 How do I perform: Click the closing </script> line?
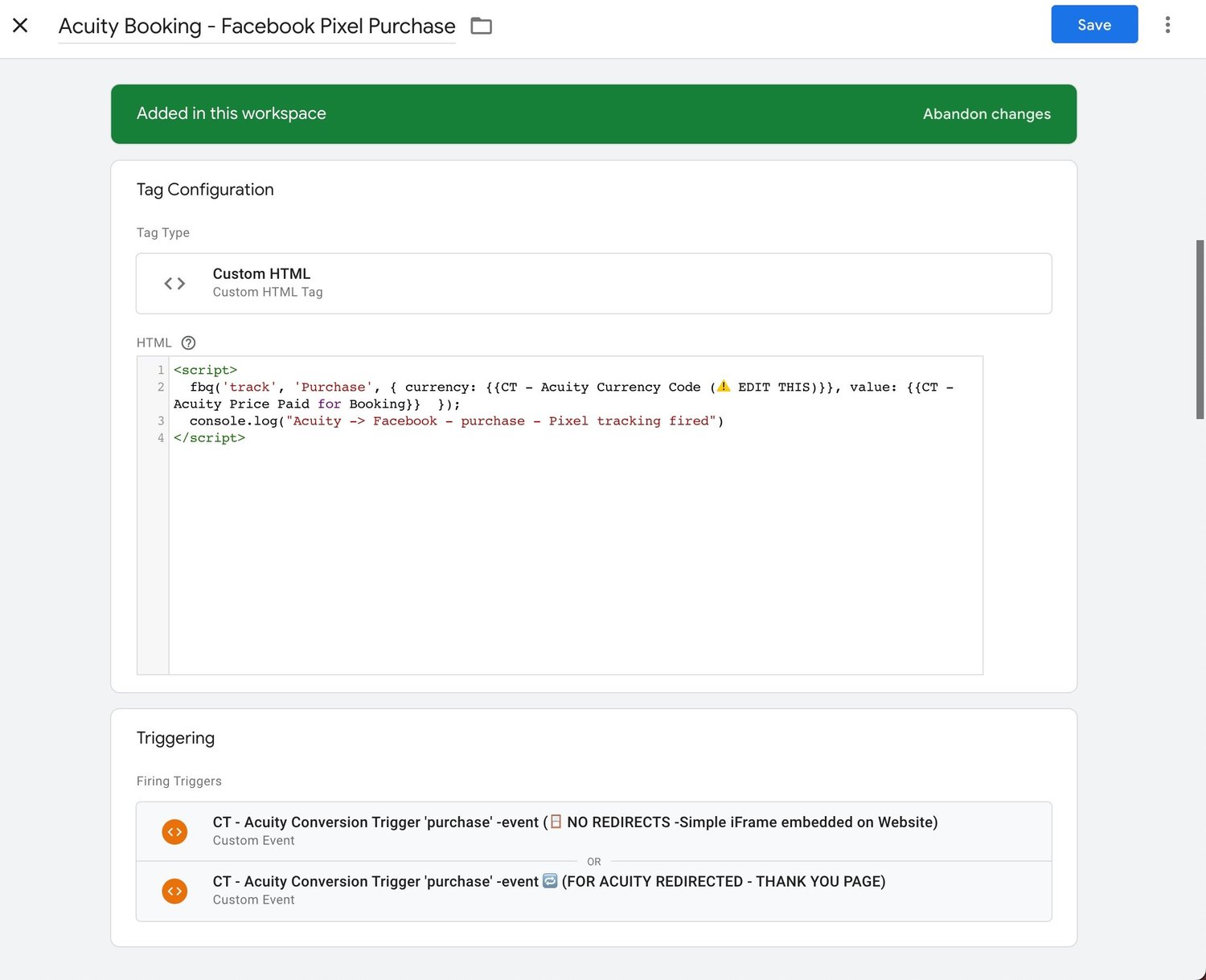click(209, 437)
